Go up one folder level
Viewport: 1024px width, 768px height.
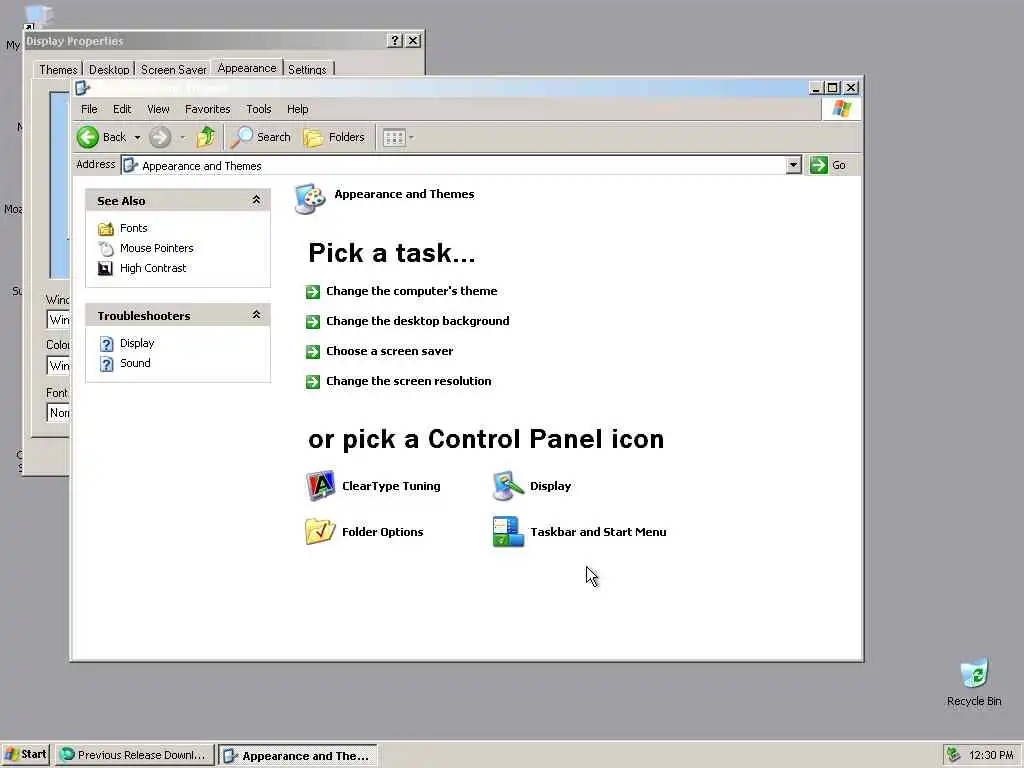(x=206, y=137)
